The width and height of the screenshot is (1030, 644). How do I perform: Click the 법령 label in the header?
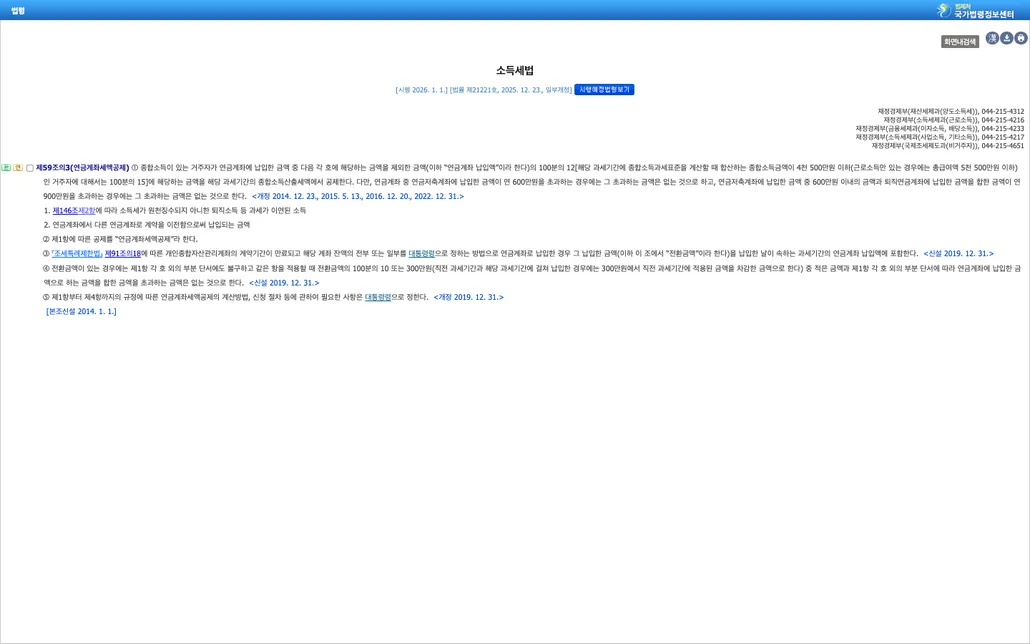pos(18,11)
